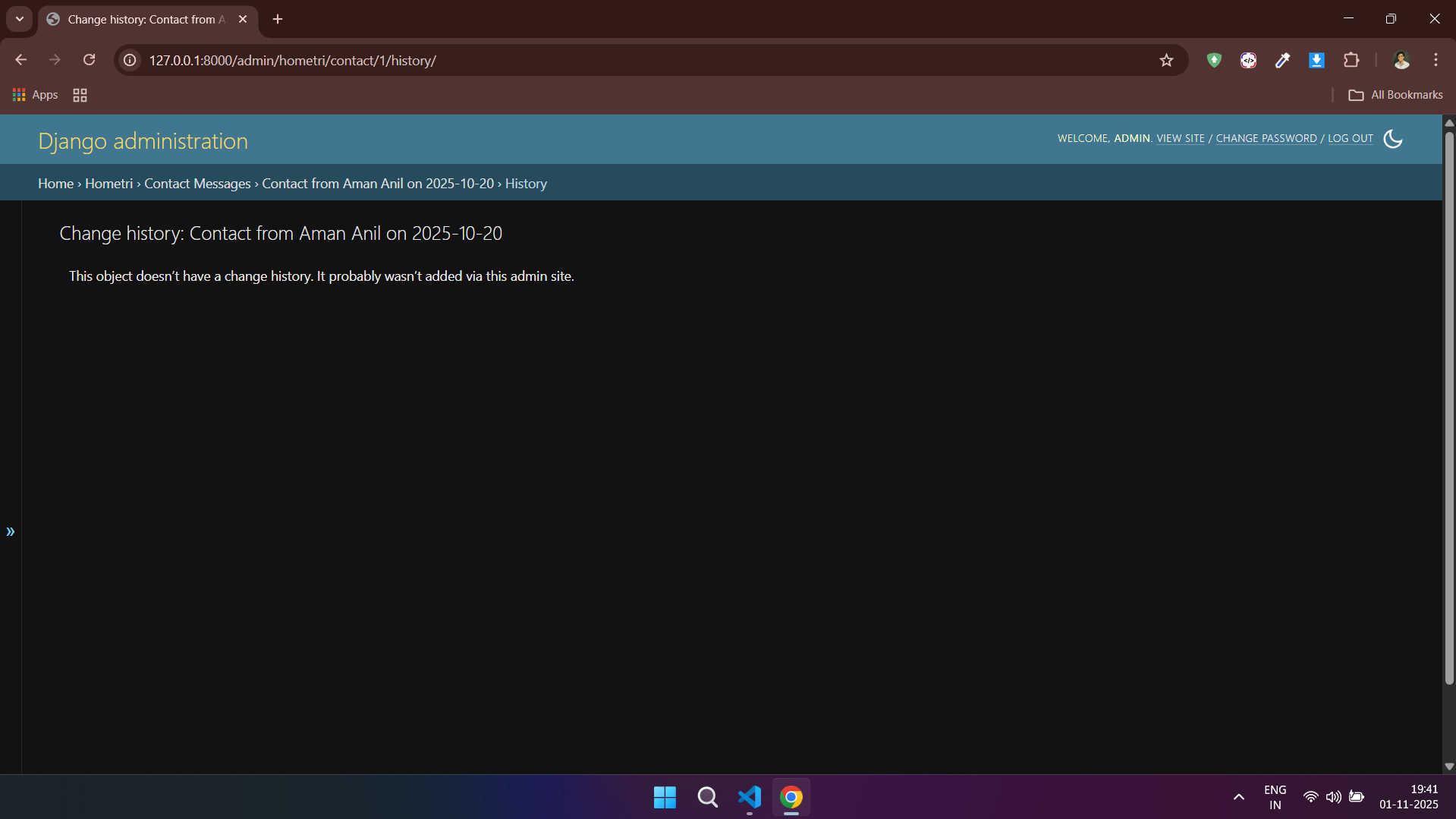Click the battery status icon
This screenshot has height=819, width=1456.
(x=1357, y=797)
